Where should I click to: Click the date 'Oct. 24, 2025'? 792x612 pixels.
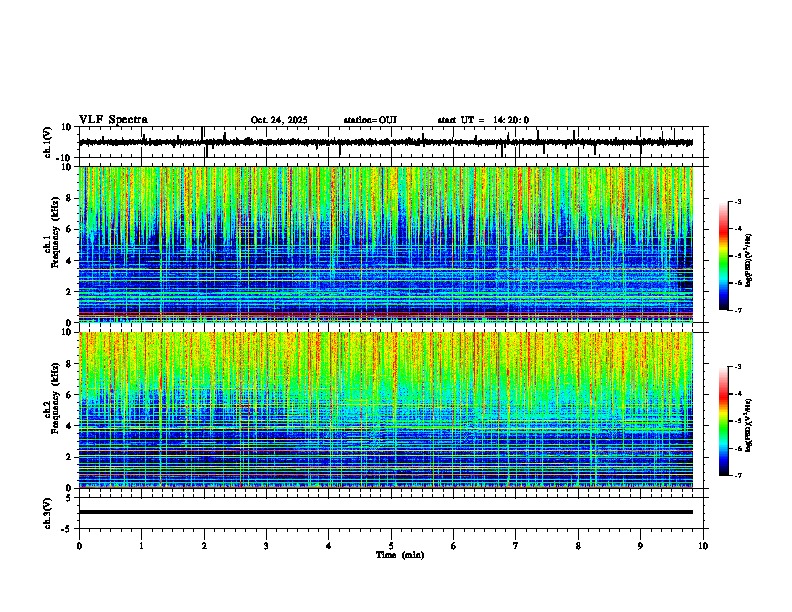pyautogui.click(x=279, y=120)
